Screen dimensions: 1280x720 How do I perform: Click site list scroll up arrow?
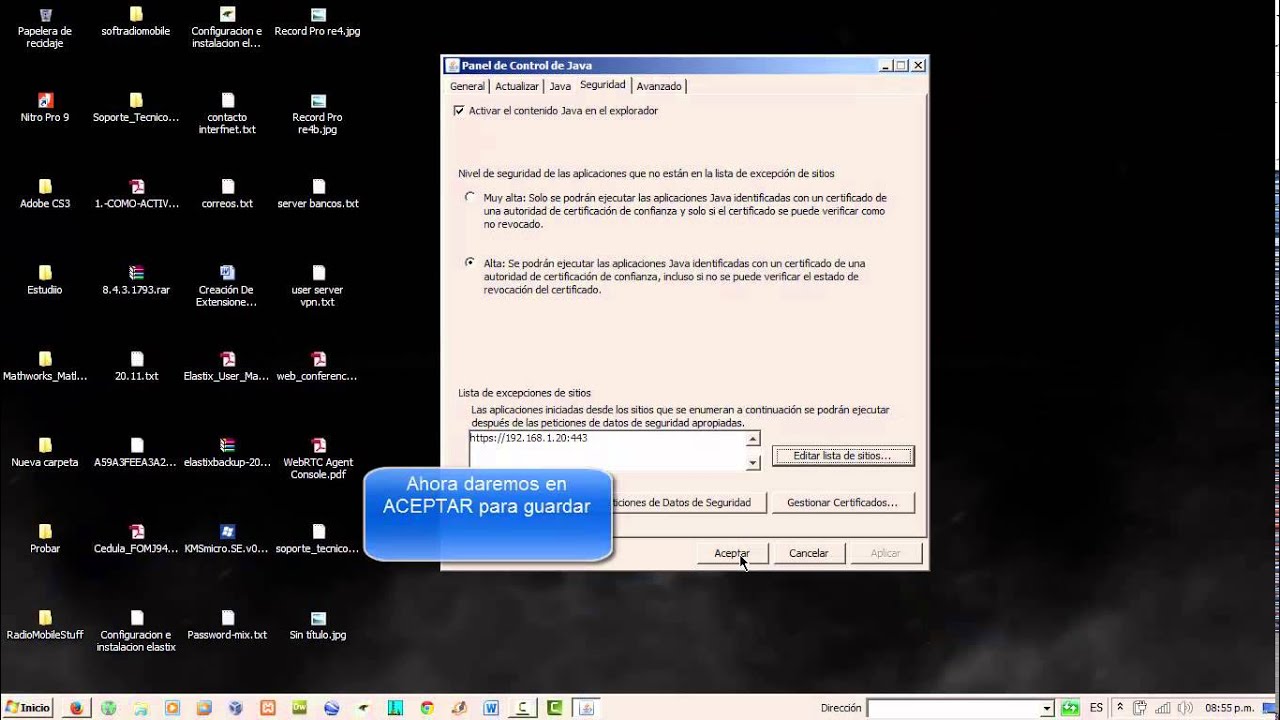click(x=753, y=438)
